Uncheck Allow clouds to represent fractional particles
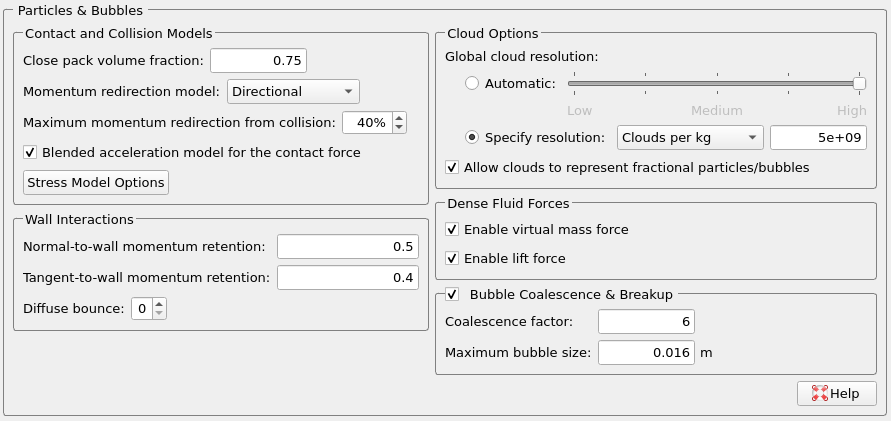Viewport: 891px width, 421px height. tap(453, 168)
